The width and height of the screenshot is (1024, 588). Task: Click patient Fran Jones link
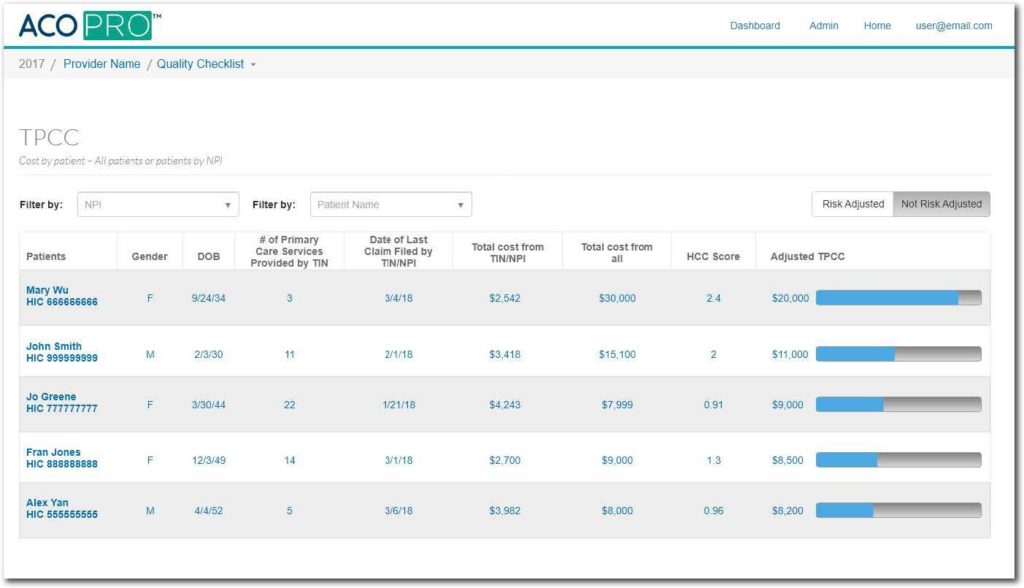point(53,452)
